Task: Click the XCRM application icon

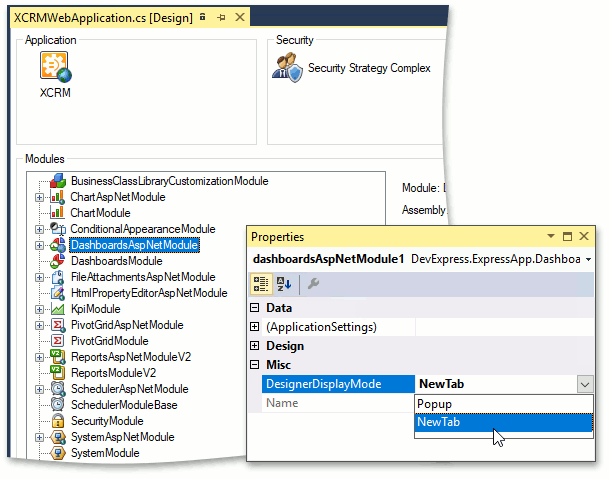Action: tap(56, 67)
